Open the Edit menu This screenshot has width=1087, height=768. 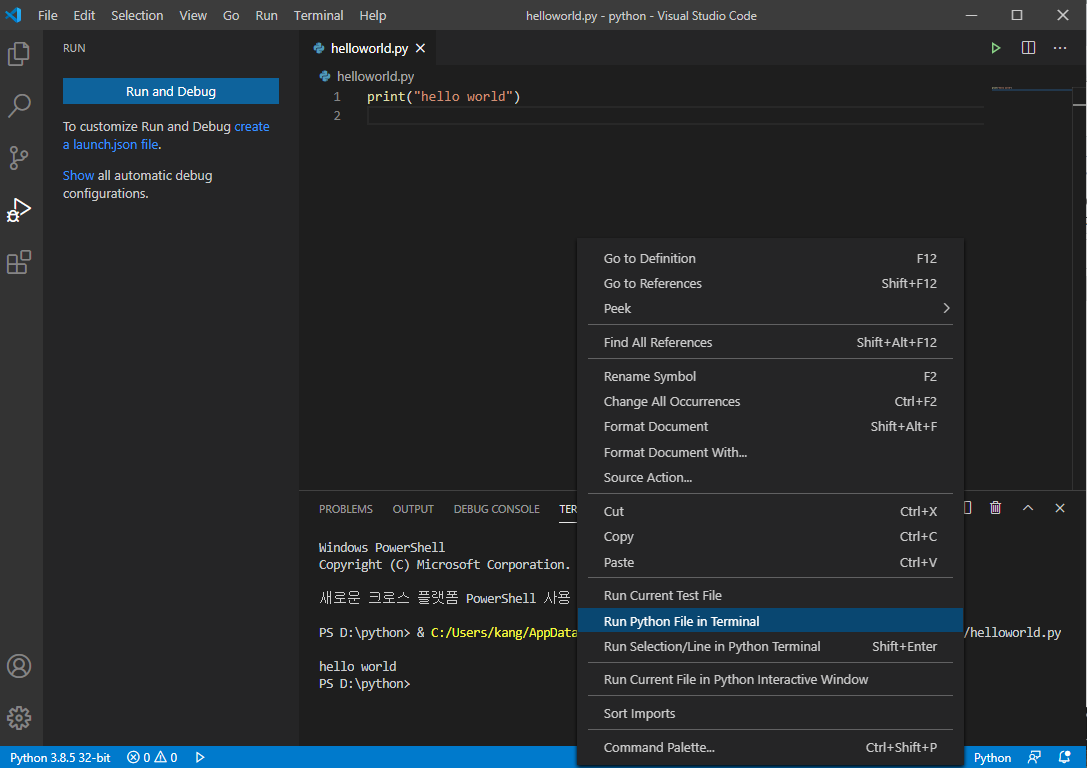(x=84, y=15)
